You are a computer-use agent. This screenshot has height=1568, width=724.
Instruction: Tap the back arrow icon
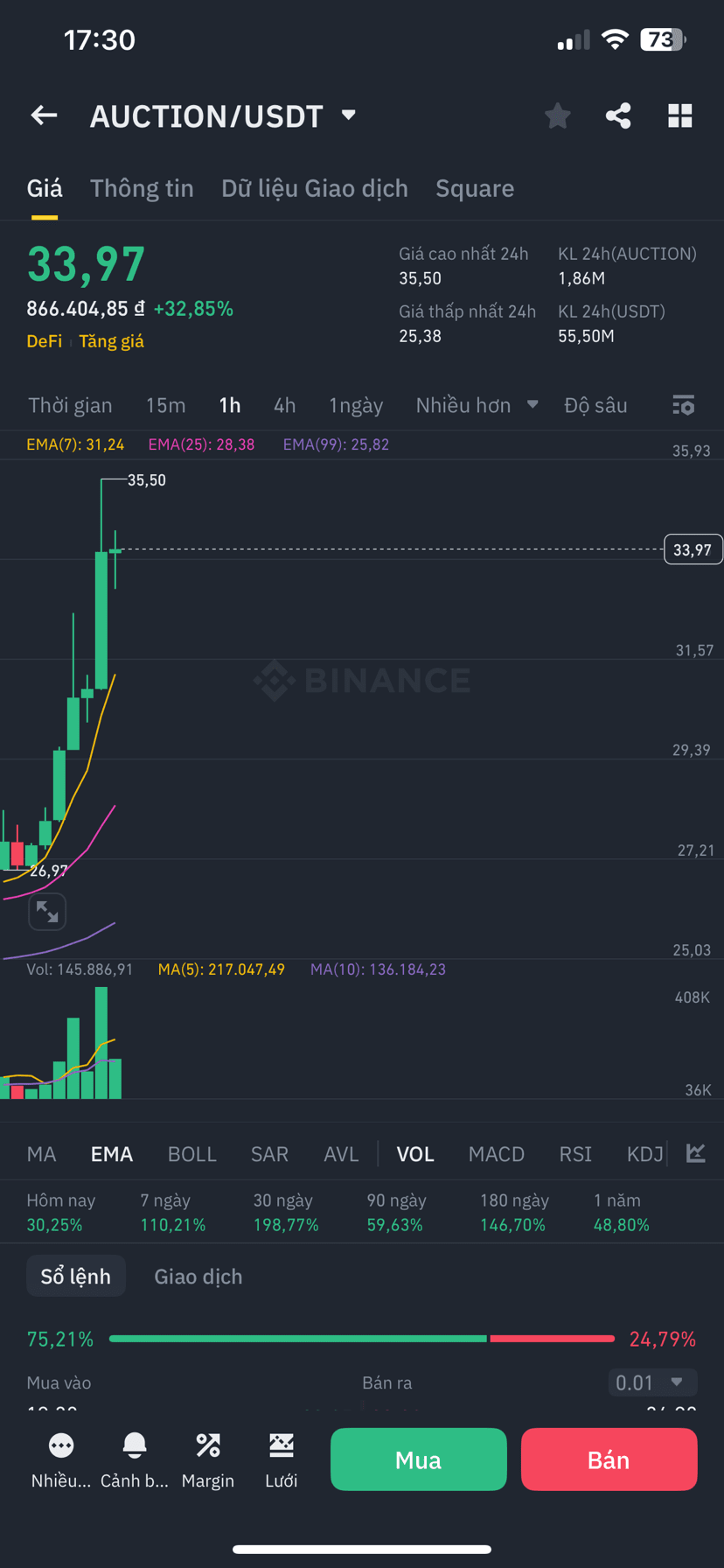(44, 115)
